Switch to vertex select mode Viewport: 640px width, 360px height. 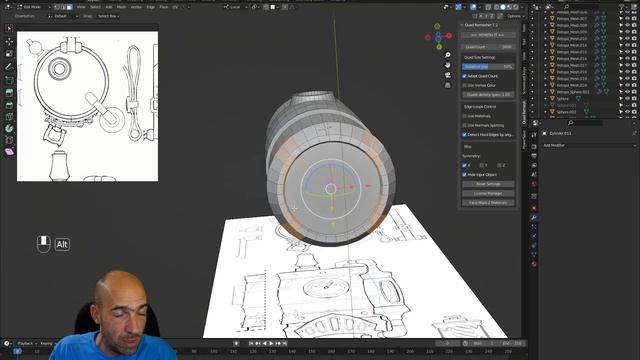[57, 7]
